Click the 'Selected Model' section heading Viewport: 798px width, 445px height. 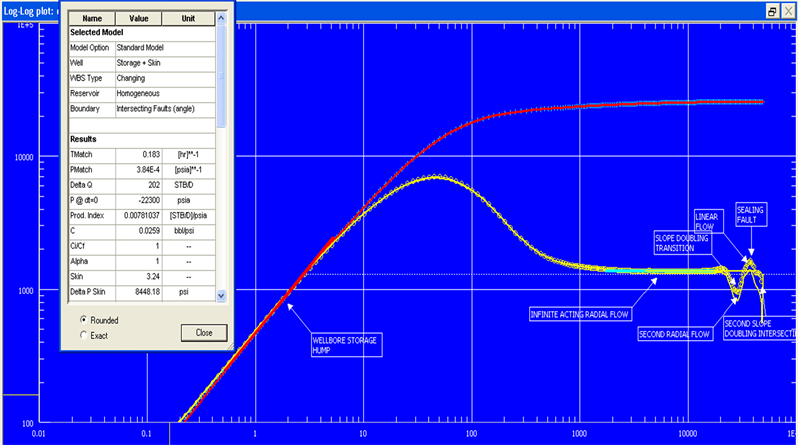pyautogui.click(x=97, y=32)
